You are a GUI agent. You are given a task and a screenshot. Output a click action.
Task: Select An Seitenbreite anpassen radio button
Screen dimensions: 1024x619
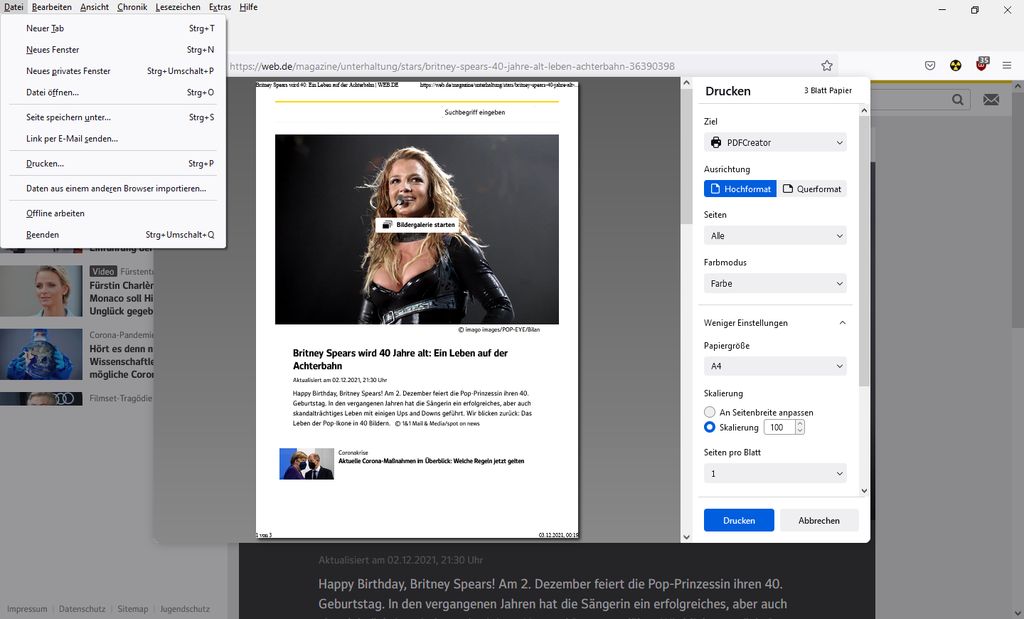(710, 412)
